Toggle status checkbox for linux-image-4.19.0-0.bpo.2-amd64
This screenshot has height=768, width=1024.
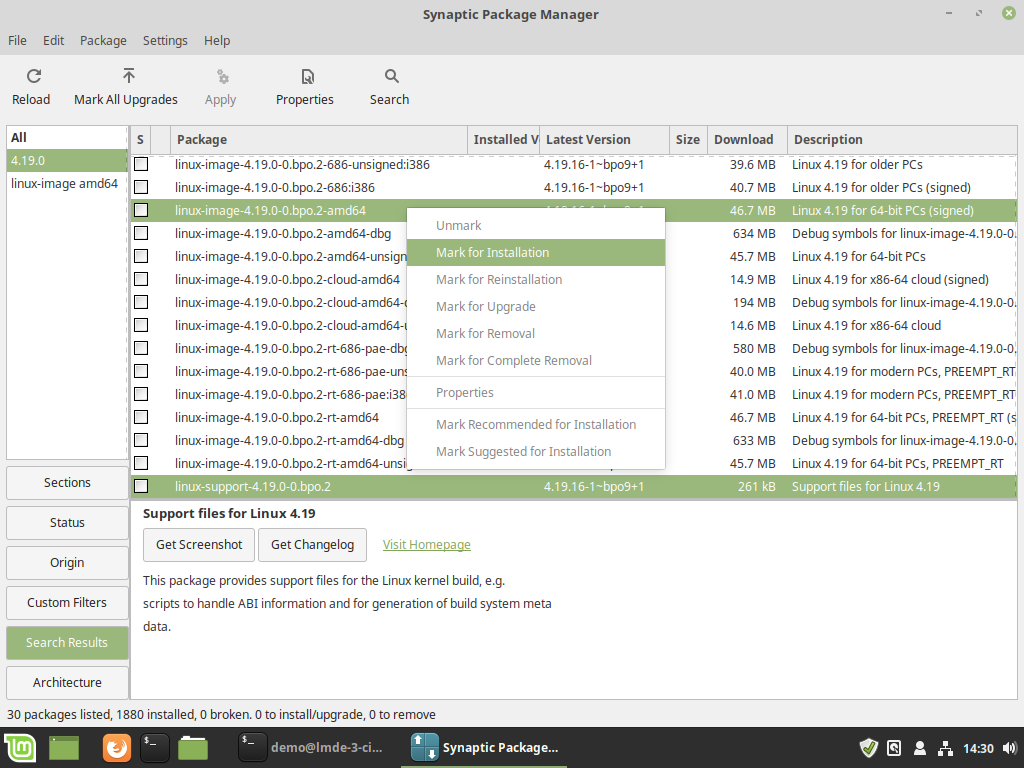[141, 210]
